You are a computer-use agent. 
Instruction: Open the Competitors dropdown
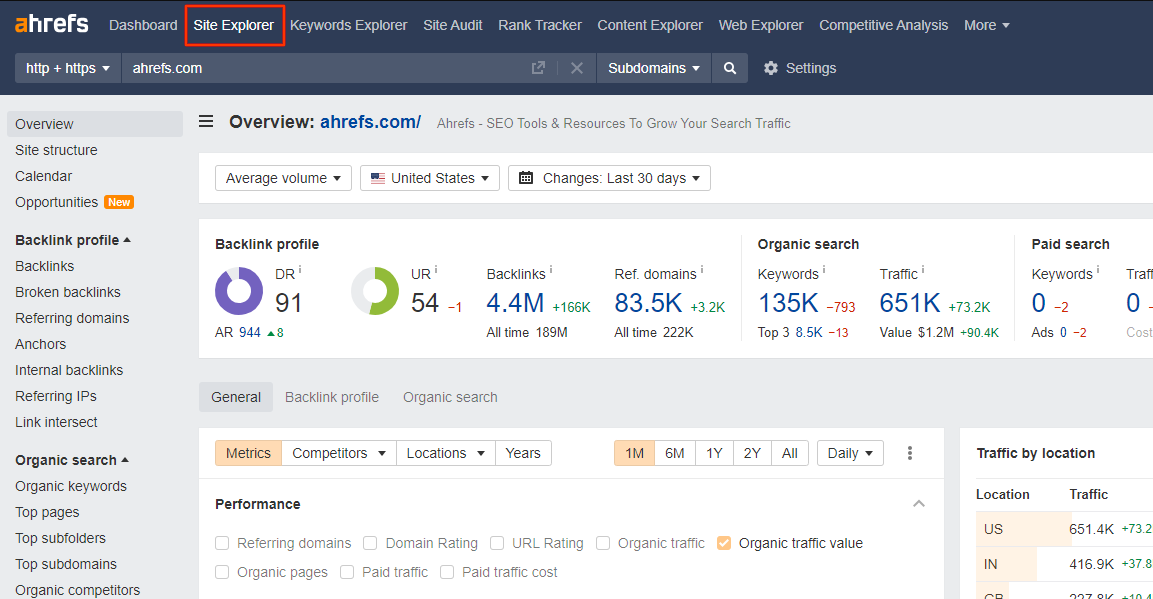click(339, 453)
